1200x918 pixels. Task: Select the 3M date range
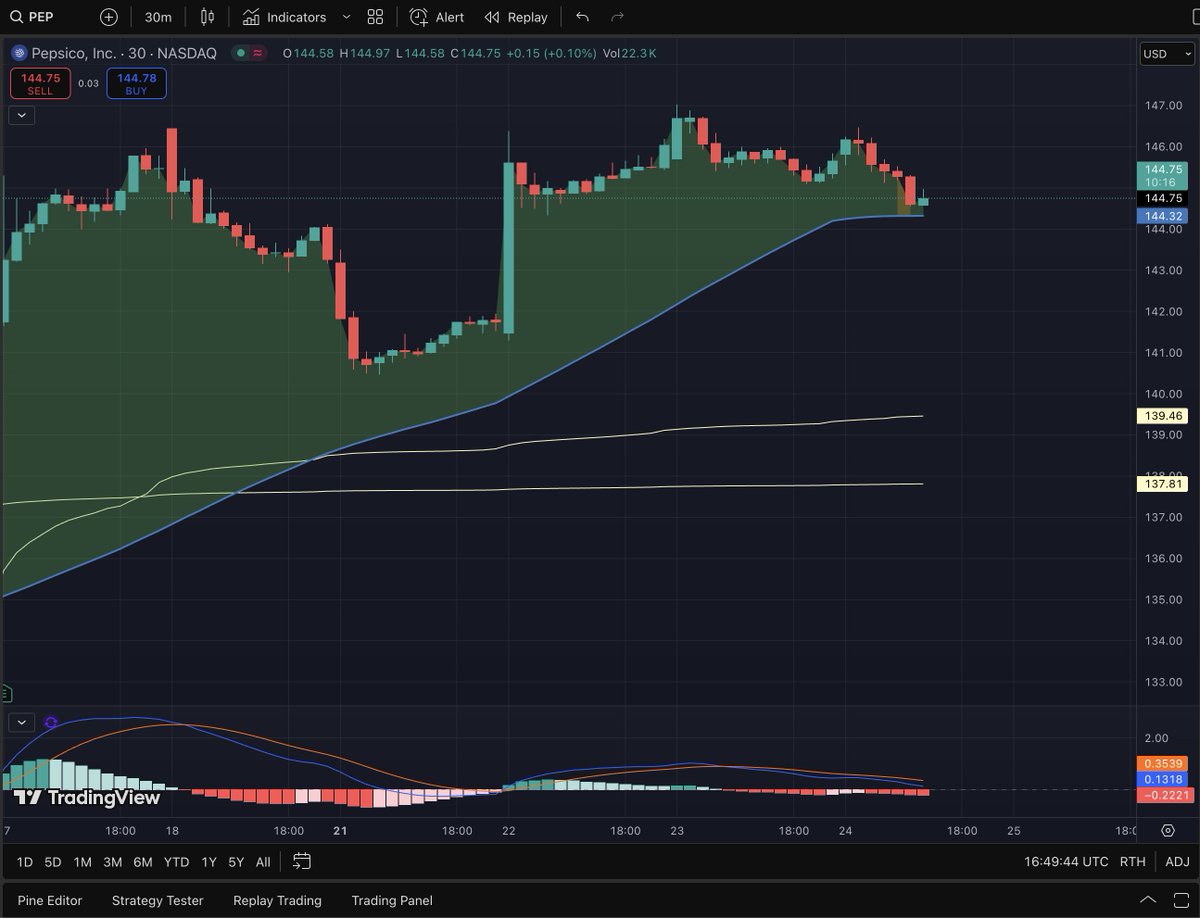[x=112, y=861]
